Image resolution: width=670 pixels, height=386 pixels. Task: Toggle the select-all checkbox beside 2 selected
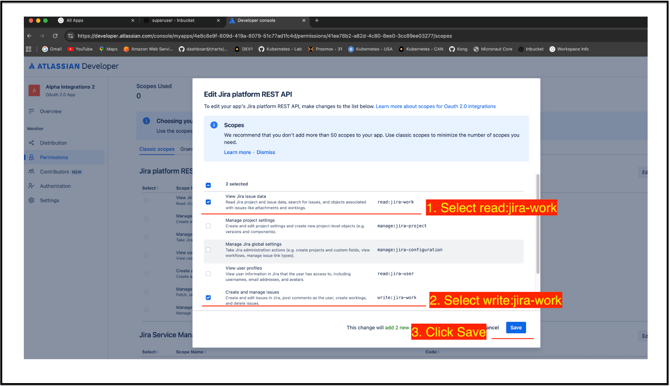point(208,185)
